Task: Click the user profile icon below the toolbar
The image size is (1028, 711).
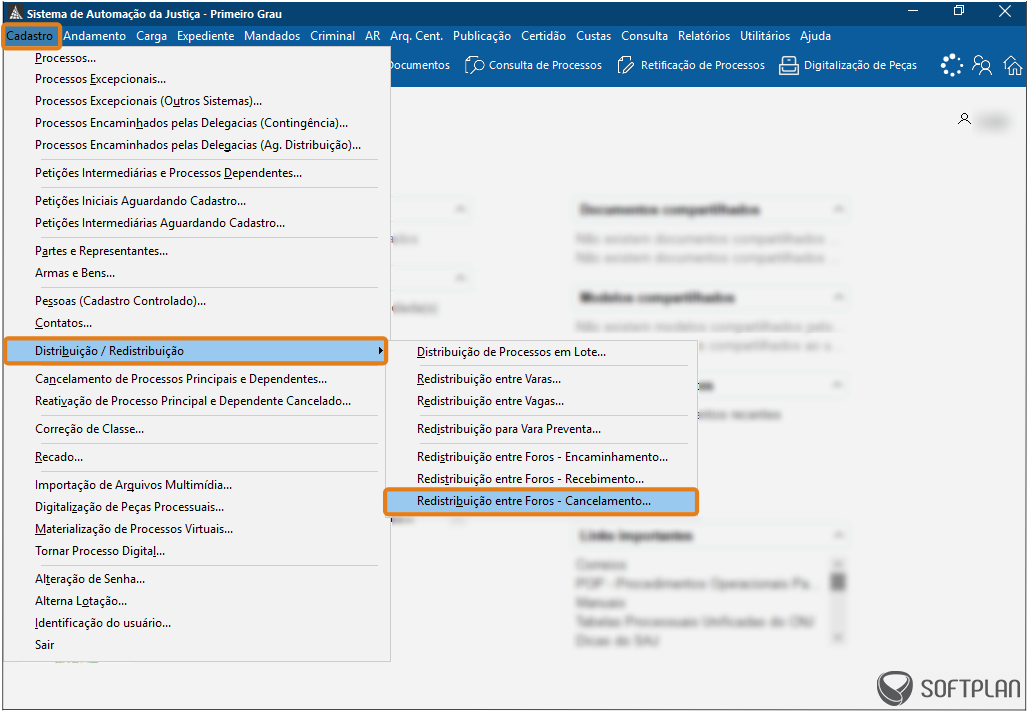Action: [964, 119]
